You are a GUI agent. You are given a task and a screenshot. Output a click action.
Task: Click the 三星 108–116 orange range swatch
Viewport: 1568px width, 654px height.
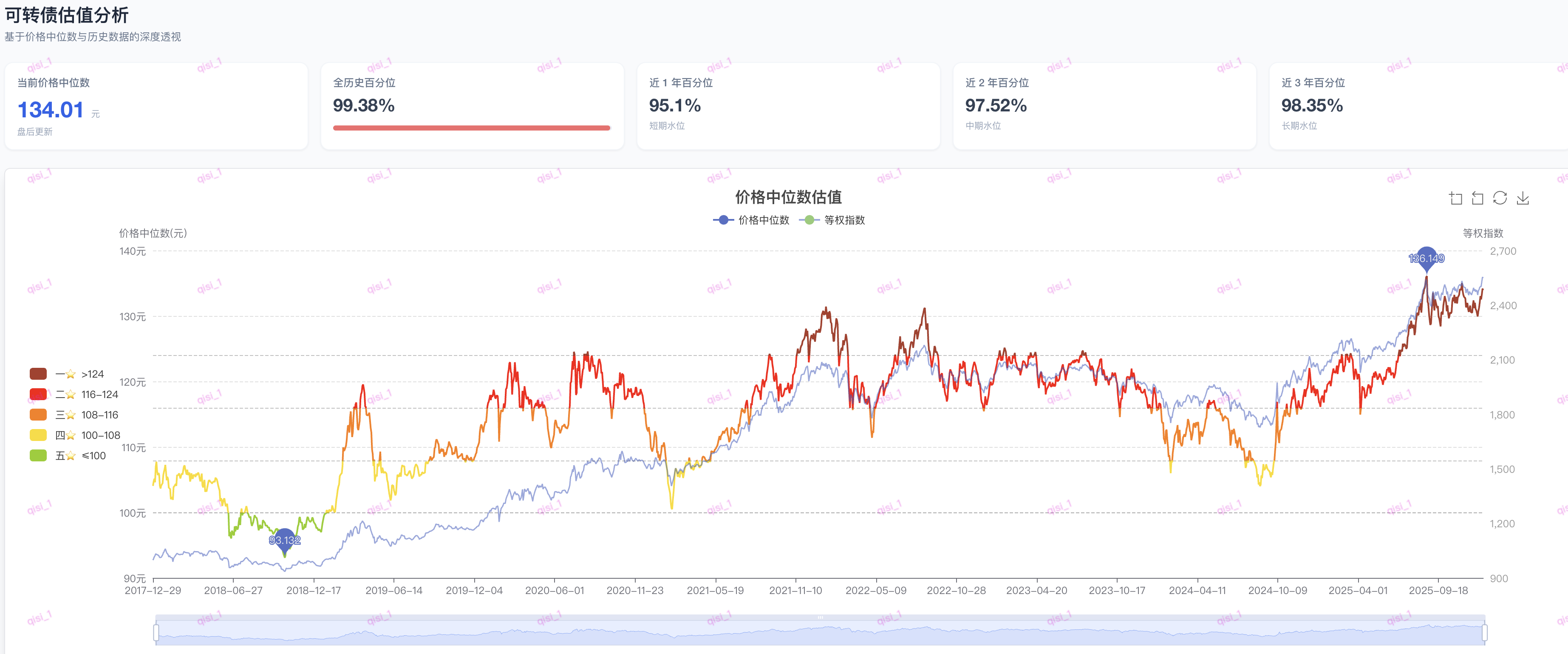(38, 415)
